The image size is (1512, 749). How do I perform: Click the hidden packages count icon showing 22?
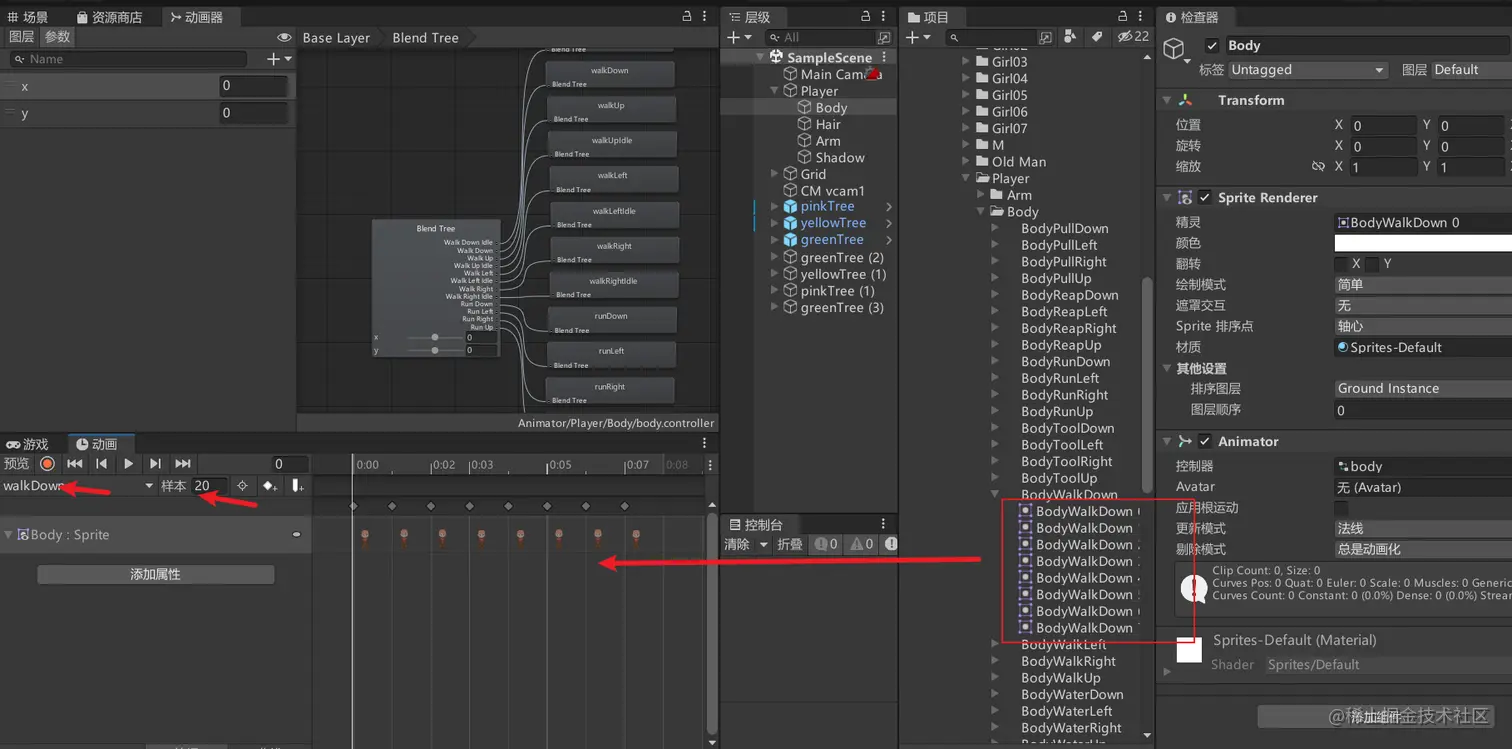[x=1133, y=37]
